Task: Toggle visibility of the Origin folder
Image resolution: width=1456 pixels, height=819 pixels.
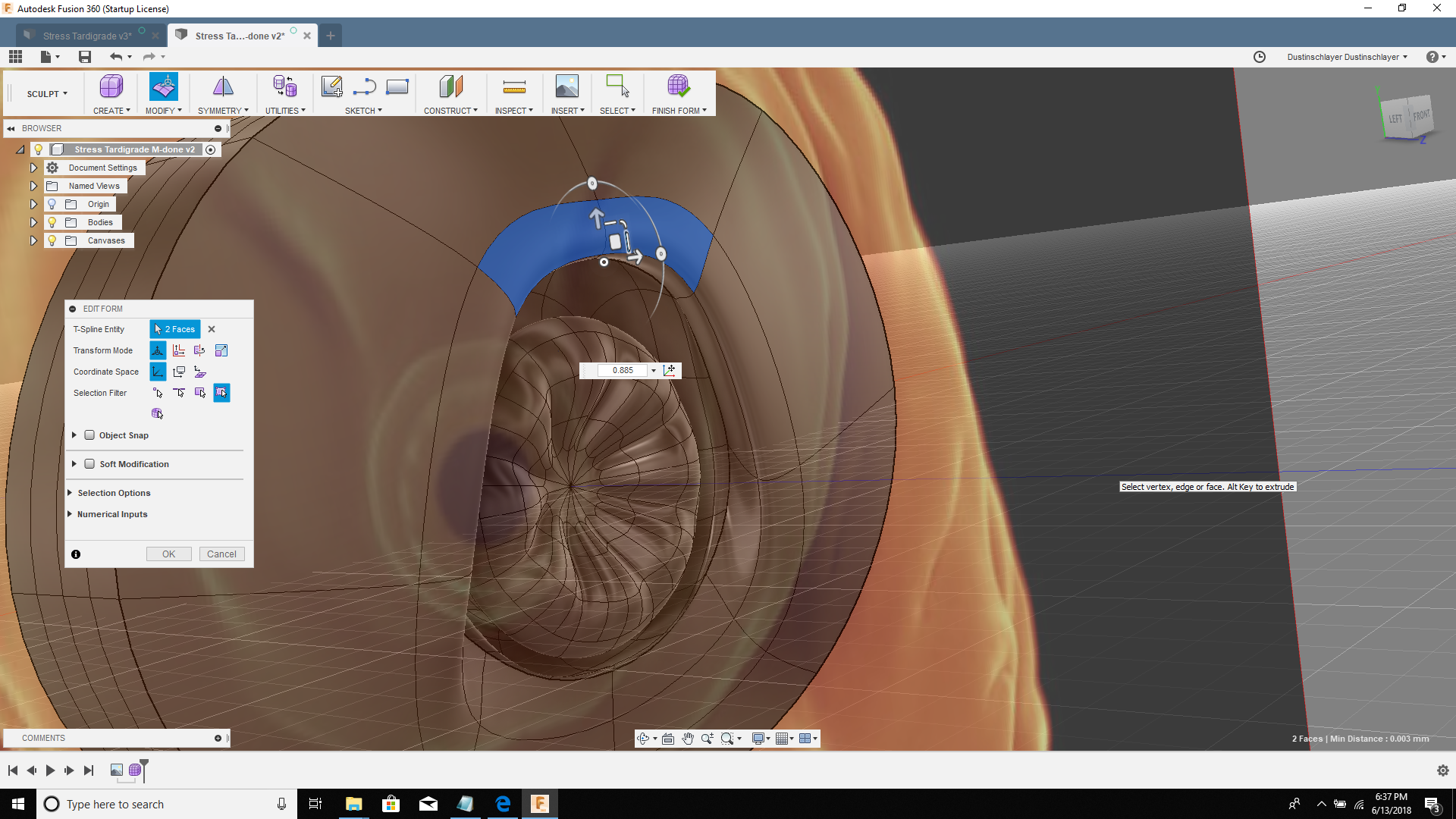Action: click(52, 204)
